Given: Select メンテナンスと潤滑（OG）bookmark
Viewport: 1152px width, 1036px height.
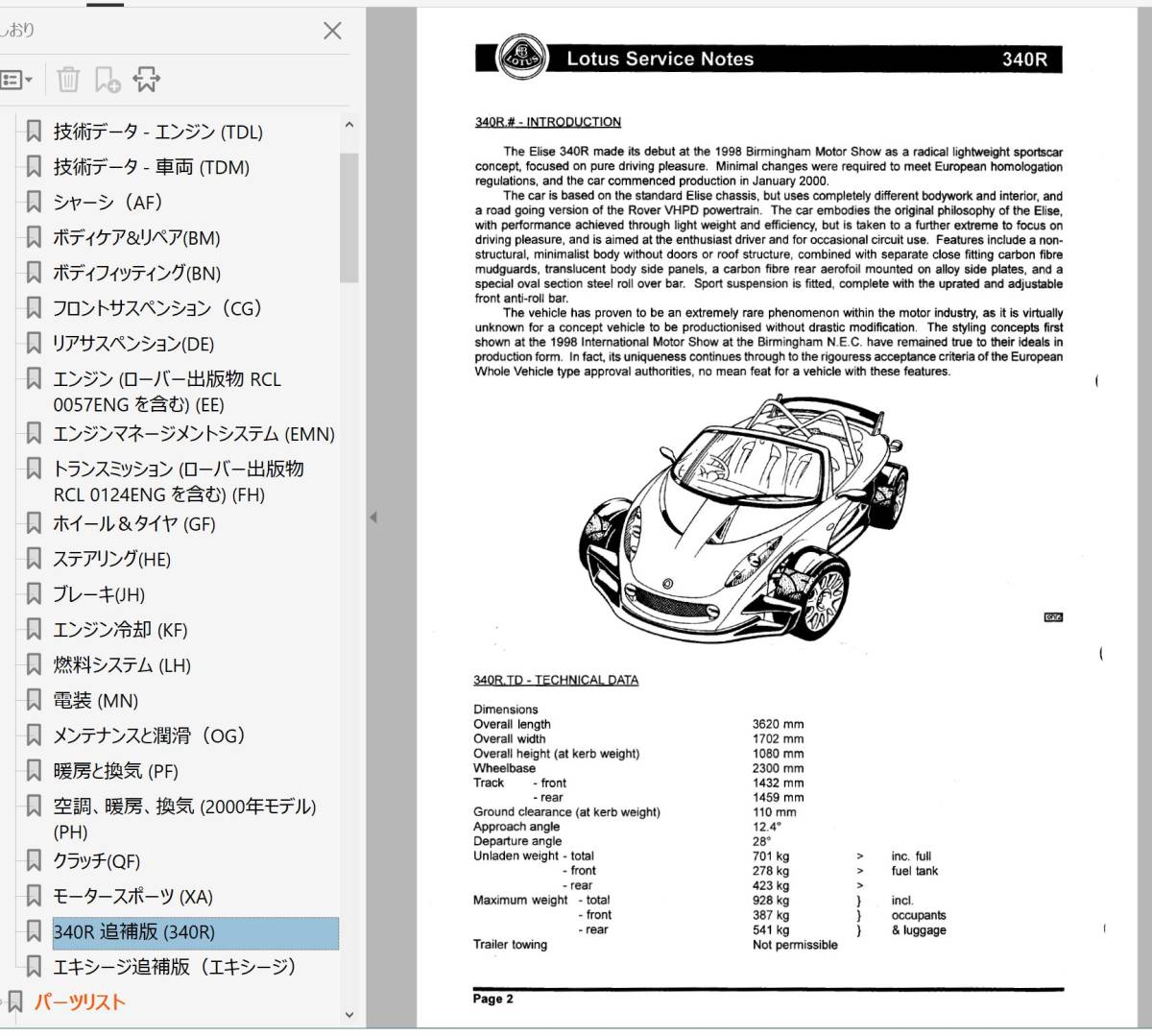Looking at the screenshot, I should pyautogui.click(x=149, y=736).
